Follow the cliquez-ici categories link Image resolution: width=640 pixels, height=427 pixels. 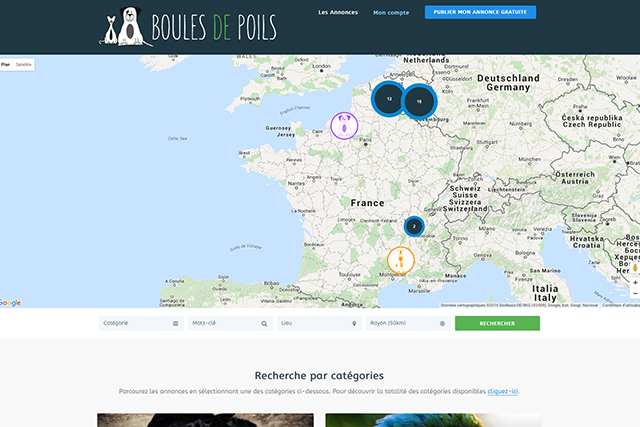tap(503, 391)
